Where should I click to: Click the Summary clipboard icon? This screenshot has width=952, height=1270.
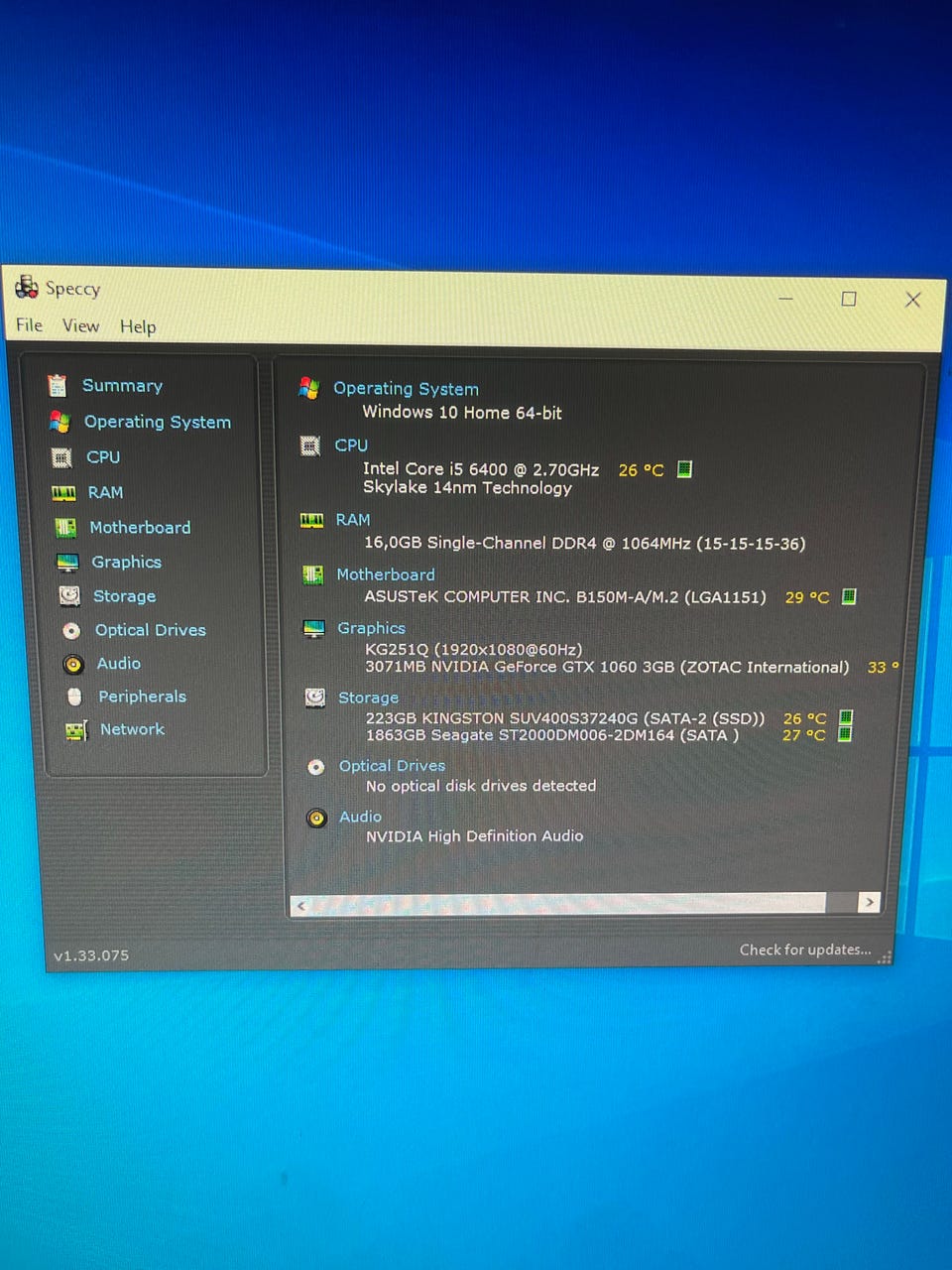pos(58,385)
